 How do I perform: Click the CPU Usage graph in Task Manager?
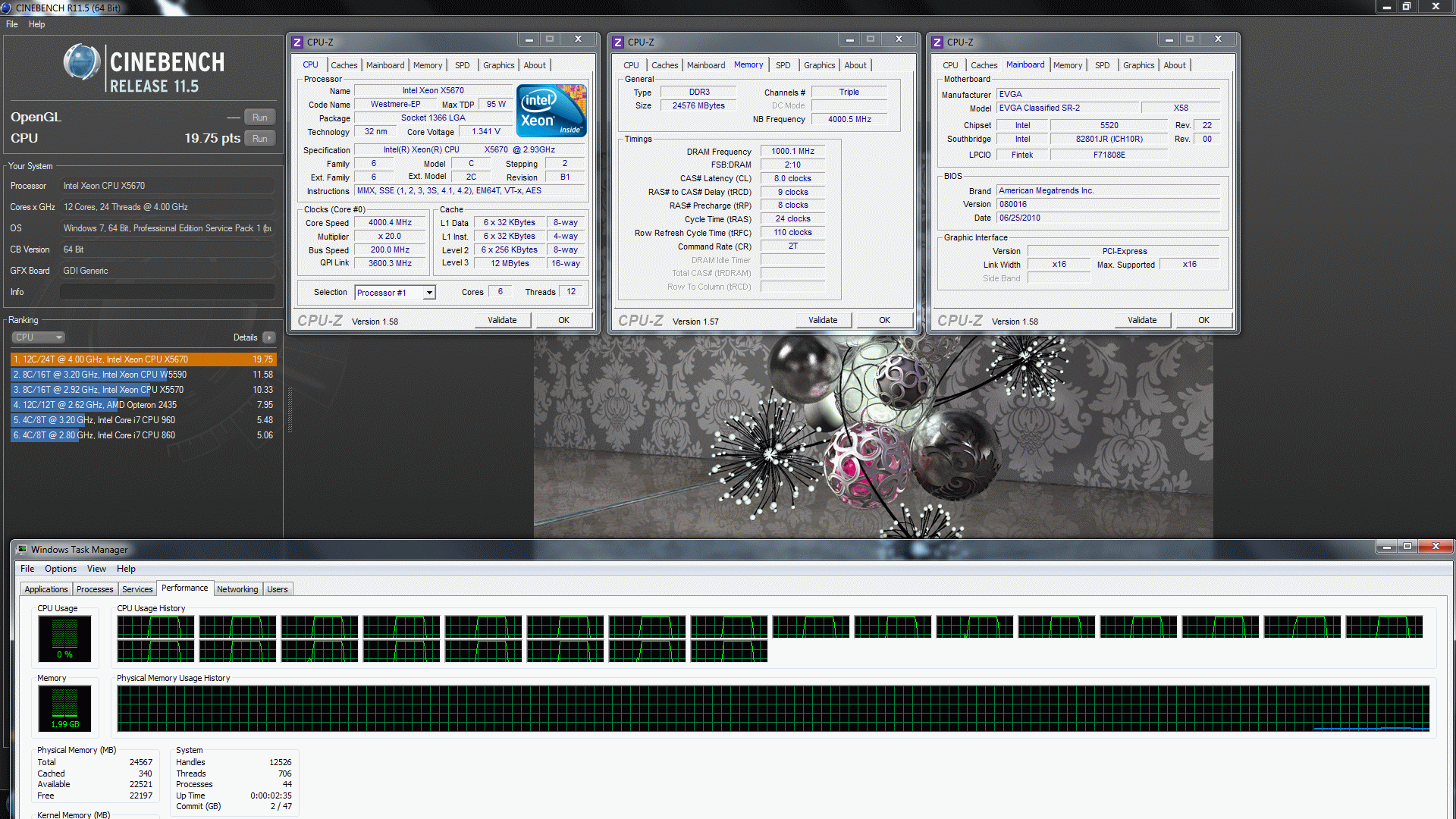(64, 639)
